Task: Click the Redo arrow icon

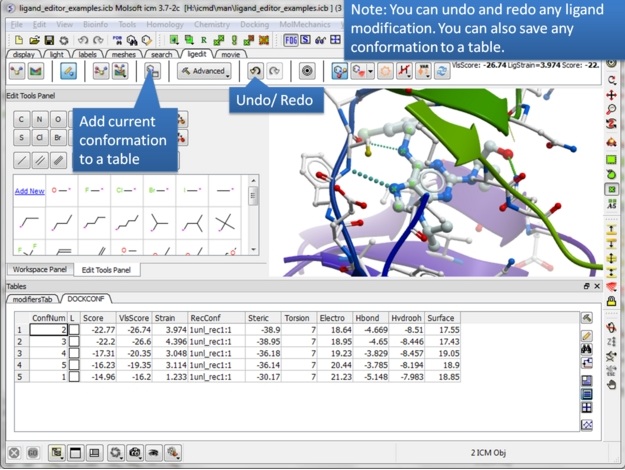Action: [275, 71]
